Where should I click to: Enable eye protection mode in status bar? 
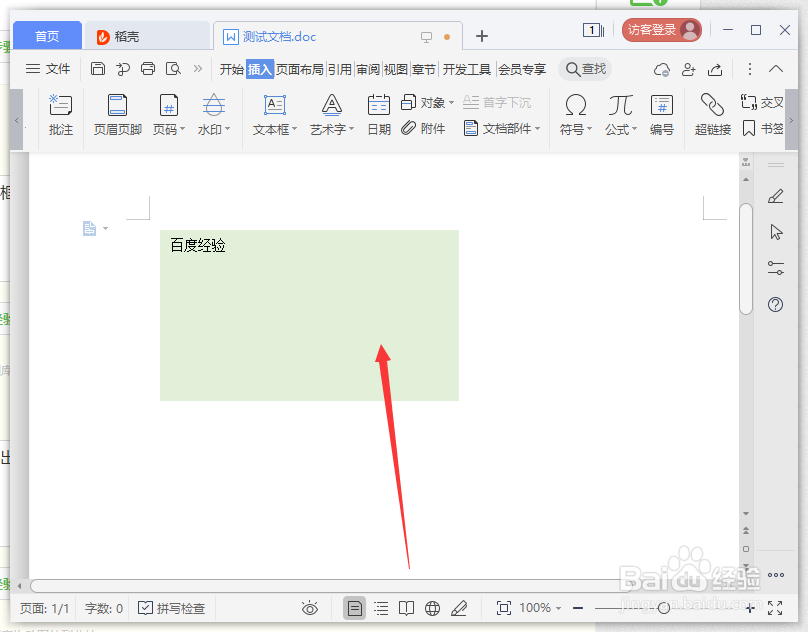(x=310, y=608)
